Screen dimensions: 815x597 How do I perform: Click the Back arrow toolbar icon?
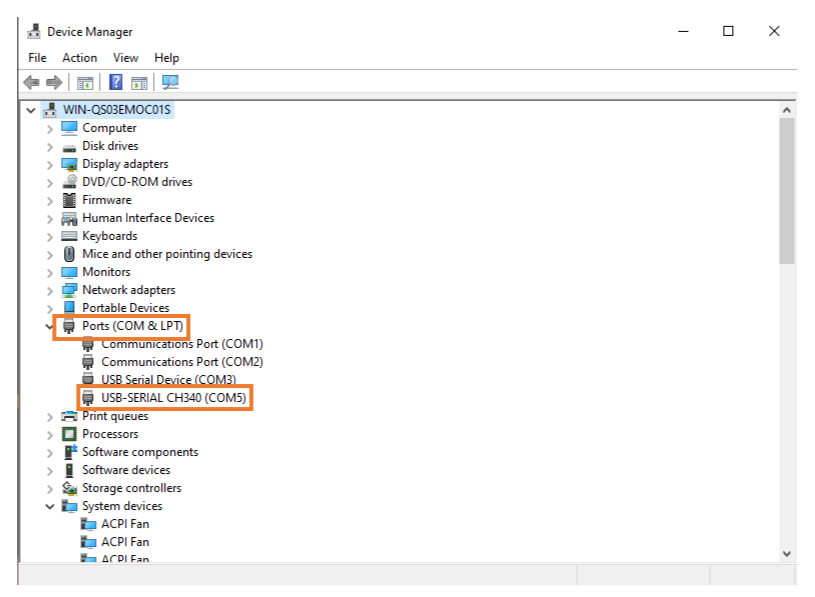coord(32,82)
